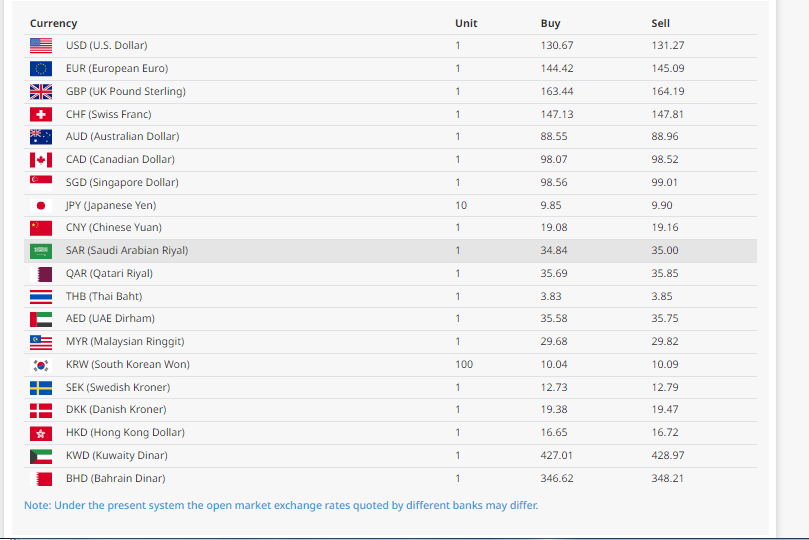Click the Canadian maple leaf flag icon

tap(40, 160)
